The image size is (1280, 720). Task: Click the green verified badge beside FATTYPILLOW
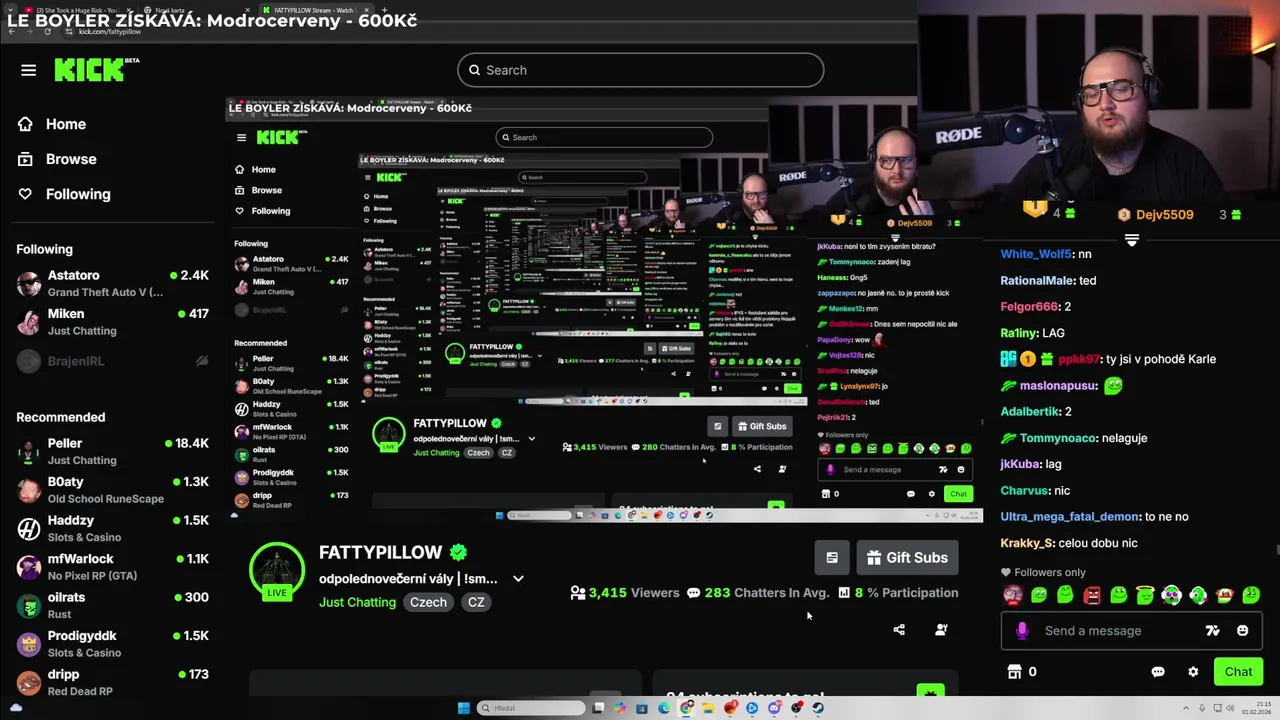click(x=459, y=552)
